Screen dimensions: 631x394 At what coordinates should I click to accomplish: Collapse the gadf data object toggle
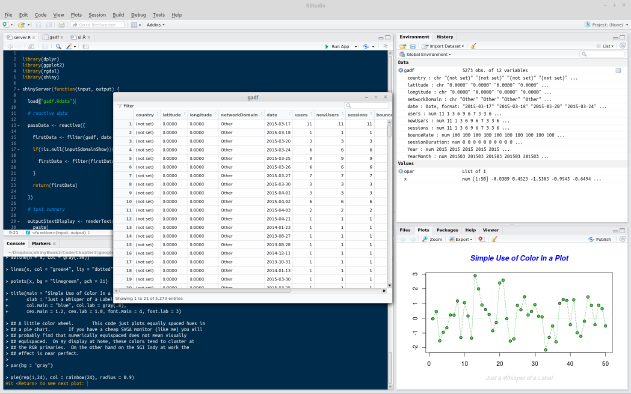[400, 70]
